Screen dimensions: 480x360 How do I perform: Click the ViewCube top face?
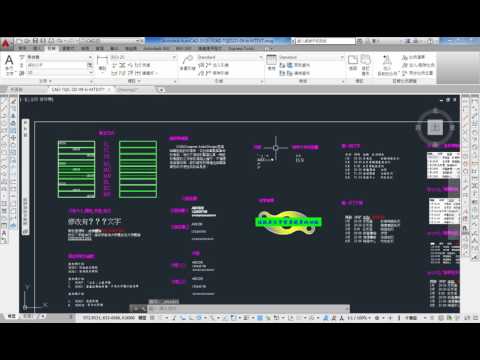pos(435,127)
